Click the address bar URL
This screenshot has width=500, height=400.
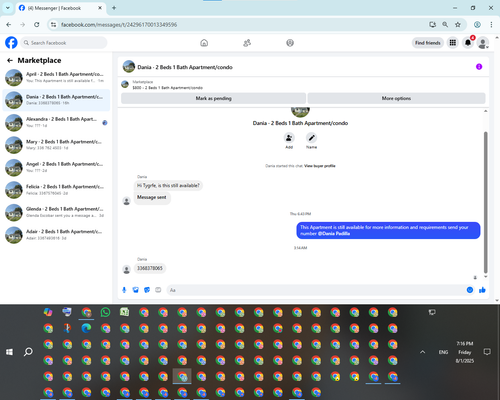click(x=119, y=25)
